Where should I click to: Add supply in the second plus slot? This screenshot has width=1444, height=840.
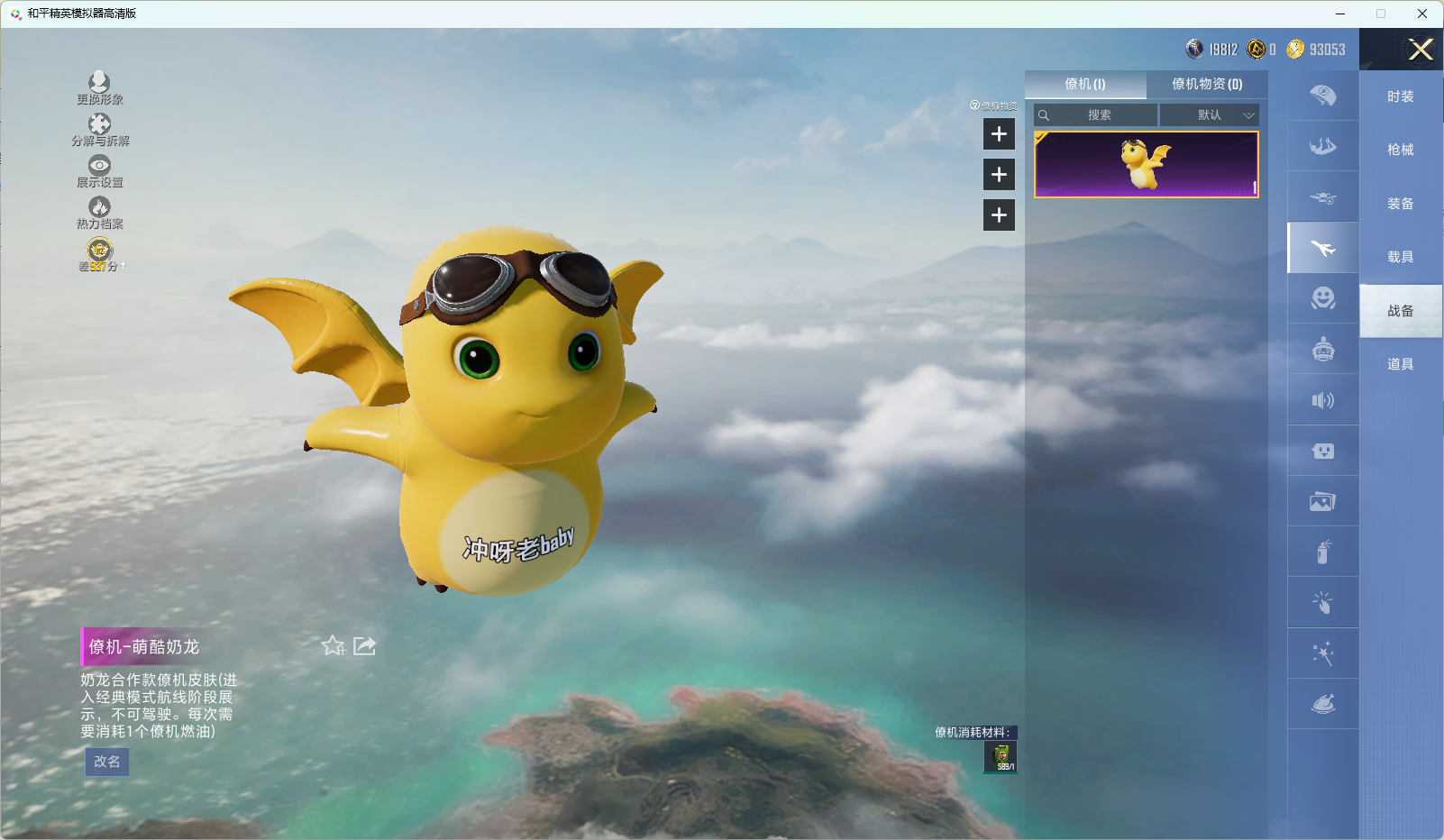coord(999,175)
